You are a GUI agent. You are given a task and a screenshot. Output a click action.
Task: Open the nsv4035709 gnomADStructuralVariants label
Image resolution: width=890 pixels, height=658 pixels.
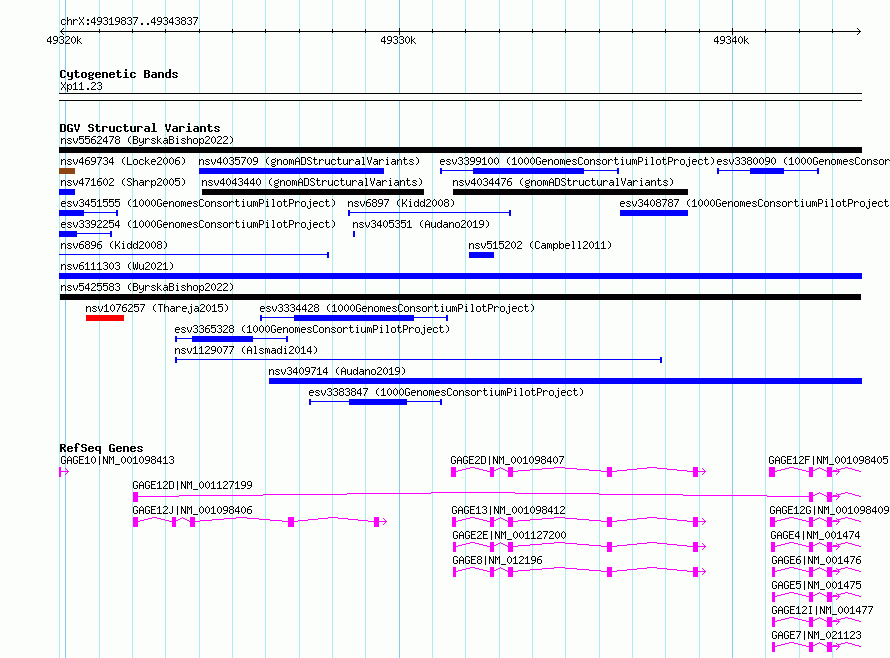309,161
